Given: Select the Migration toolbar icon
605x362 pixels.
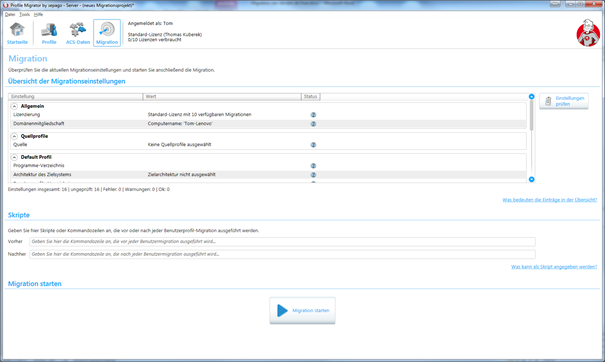Looking at the screenshot, I should (107, 33).
